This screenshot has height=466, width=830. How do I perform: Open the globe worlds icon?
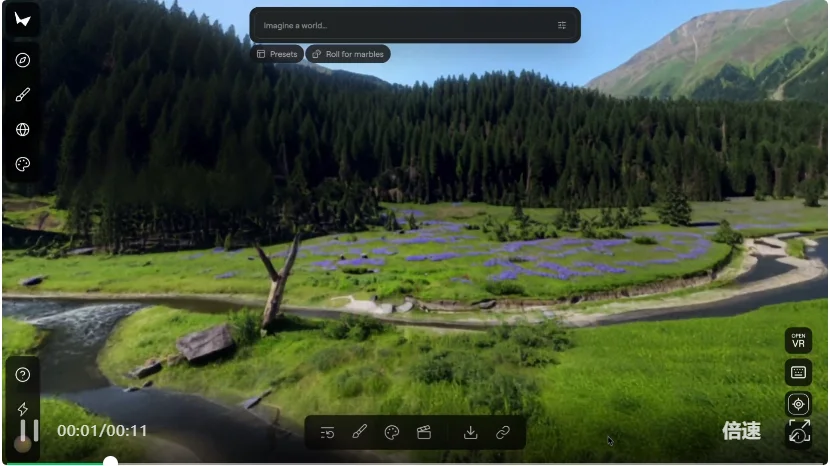point(22,130)
